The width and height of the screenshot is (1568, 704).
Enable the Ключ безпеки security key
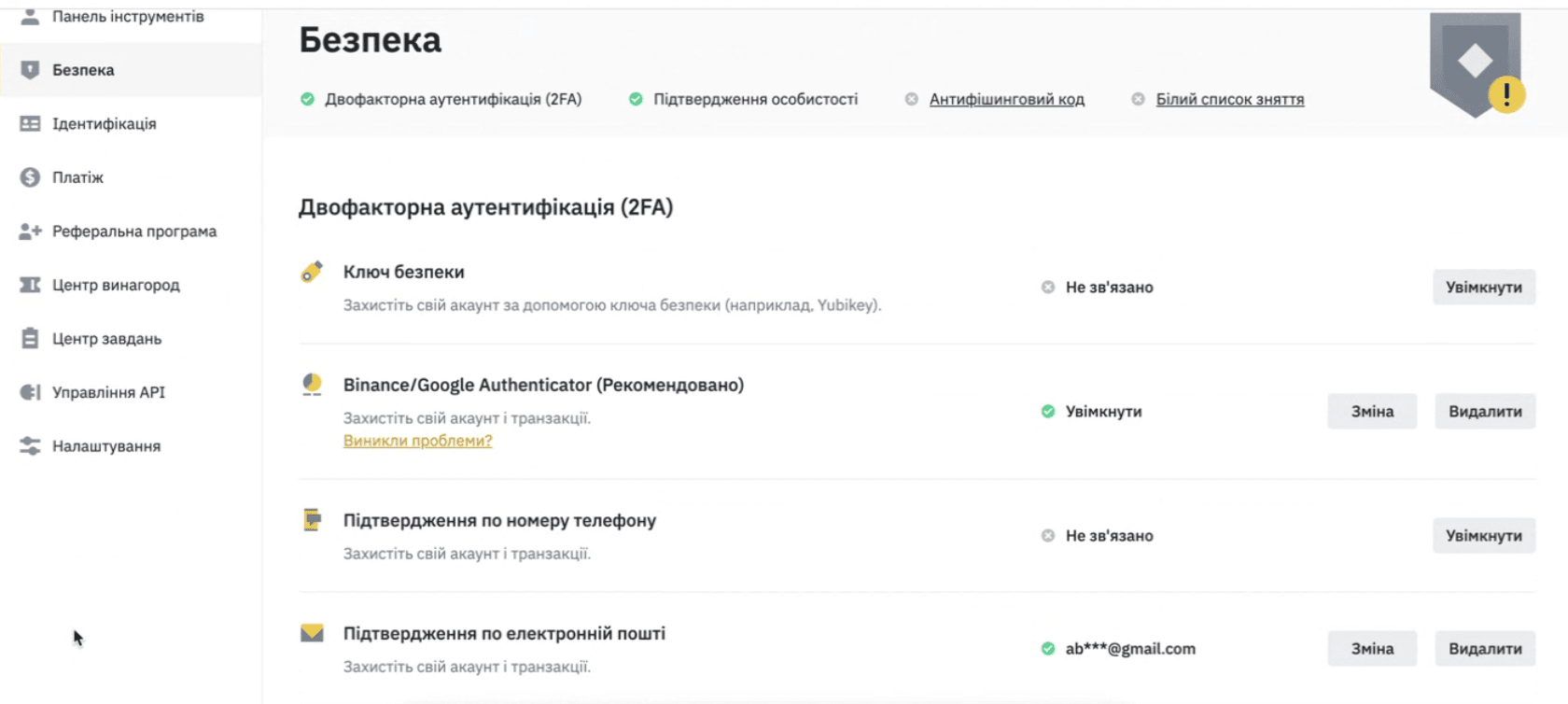[1484, 288]
